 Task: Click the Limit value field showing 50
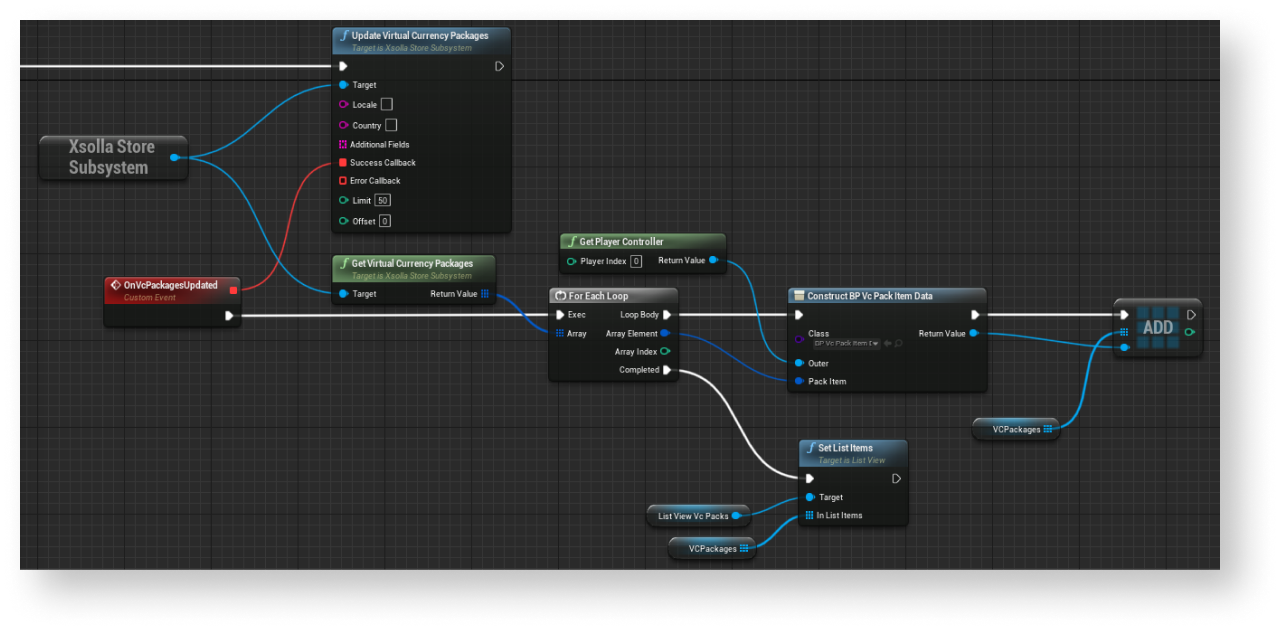click(x=382, y=201)
